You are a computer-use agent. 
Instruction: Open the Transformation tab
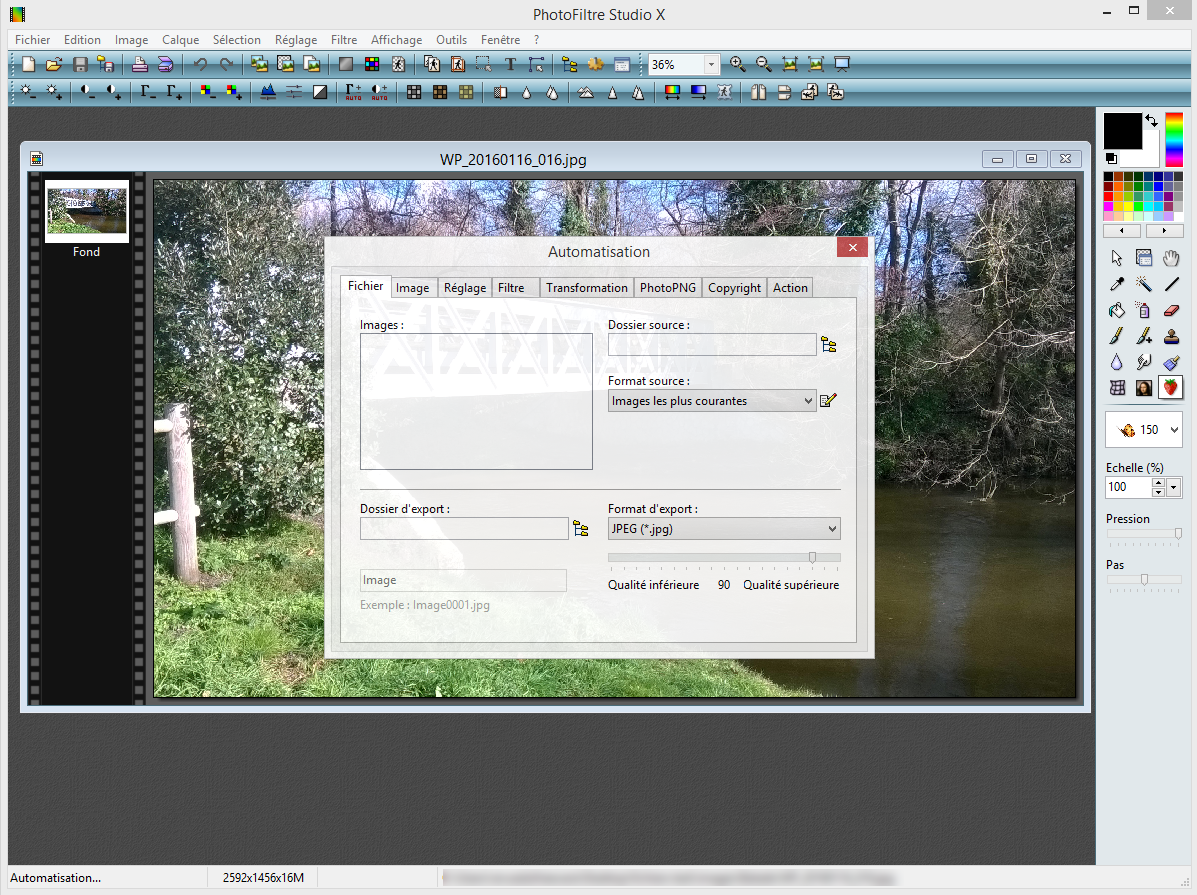click(x=587, y=288)
